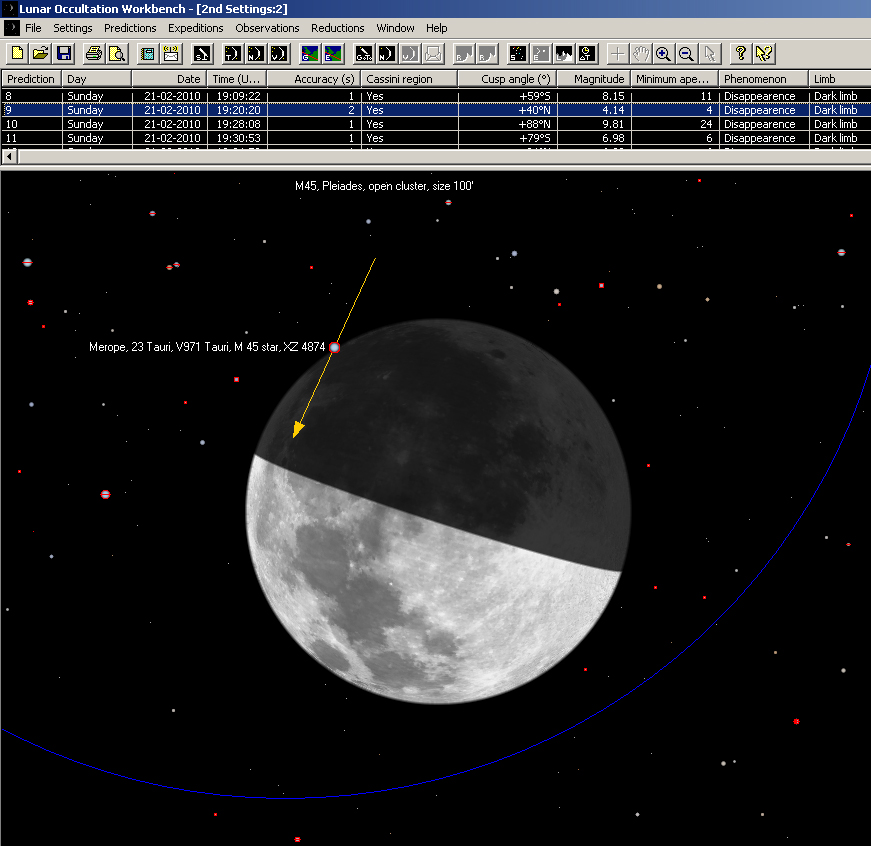
Task: Click the Help question mark icon
Action: 740,54
